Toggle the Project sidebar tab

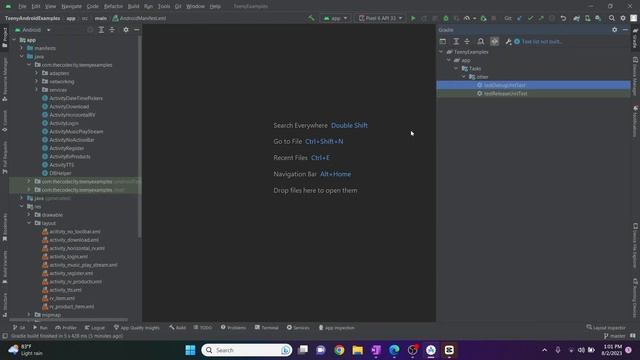pyautogui.click(x=4, y=37)
